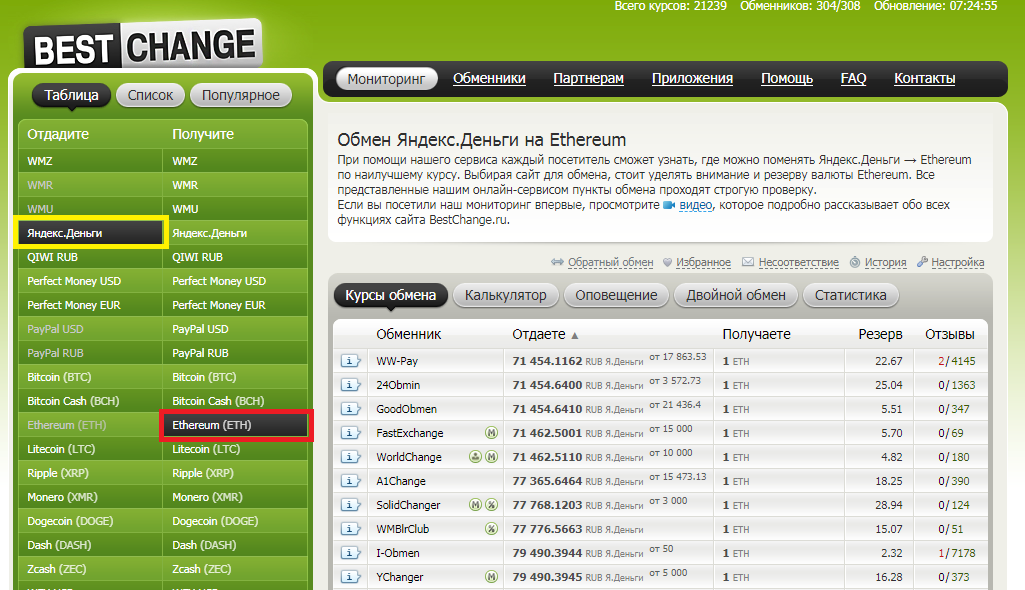Click the M badge next to YChanger

(492, 577)
